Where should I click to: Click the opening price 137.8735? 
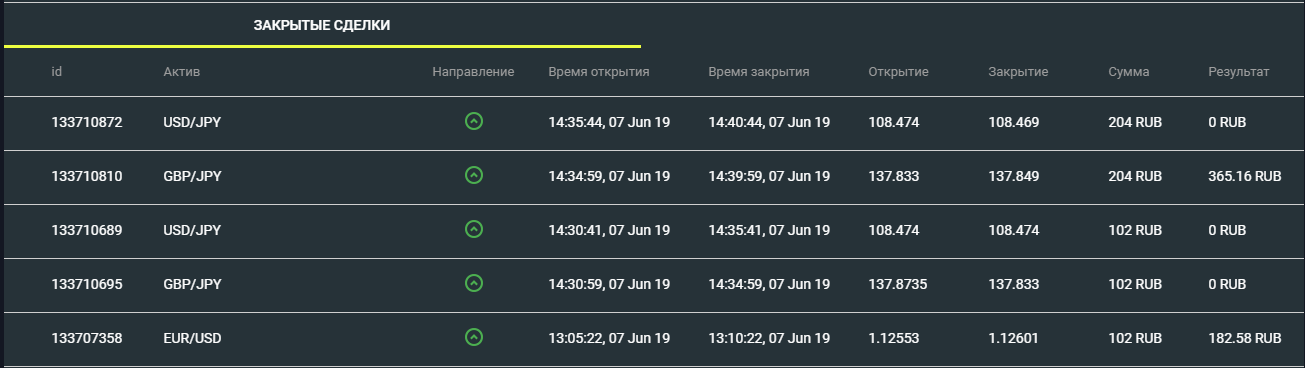(898, 284)
